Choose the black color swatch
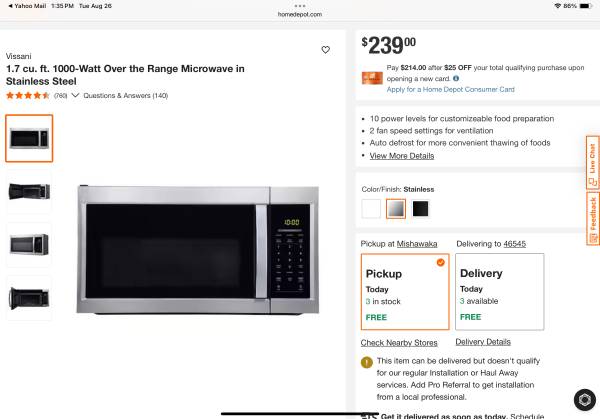600x419 pixels. pyautogui.click(x=420, y=209)
